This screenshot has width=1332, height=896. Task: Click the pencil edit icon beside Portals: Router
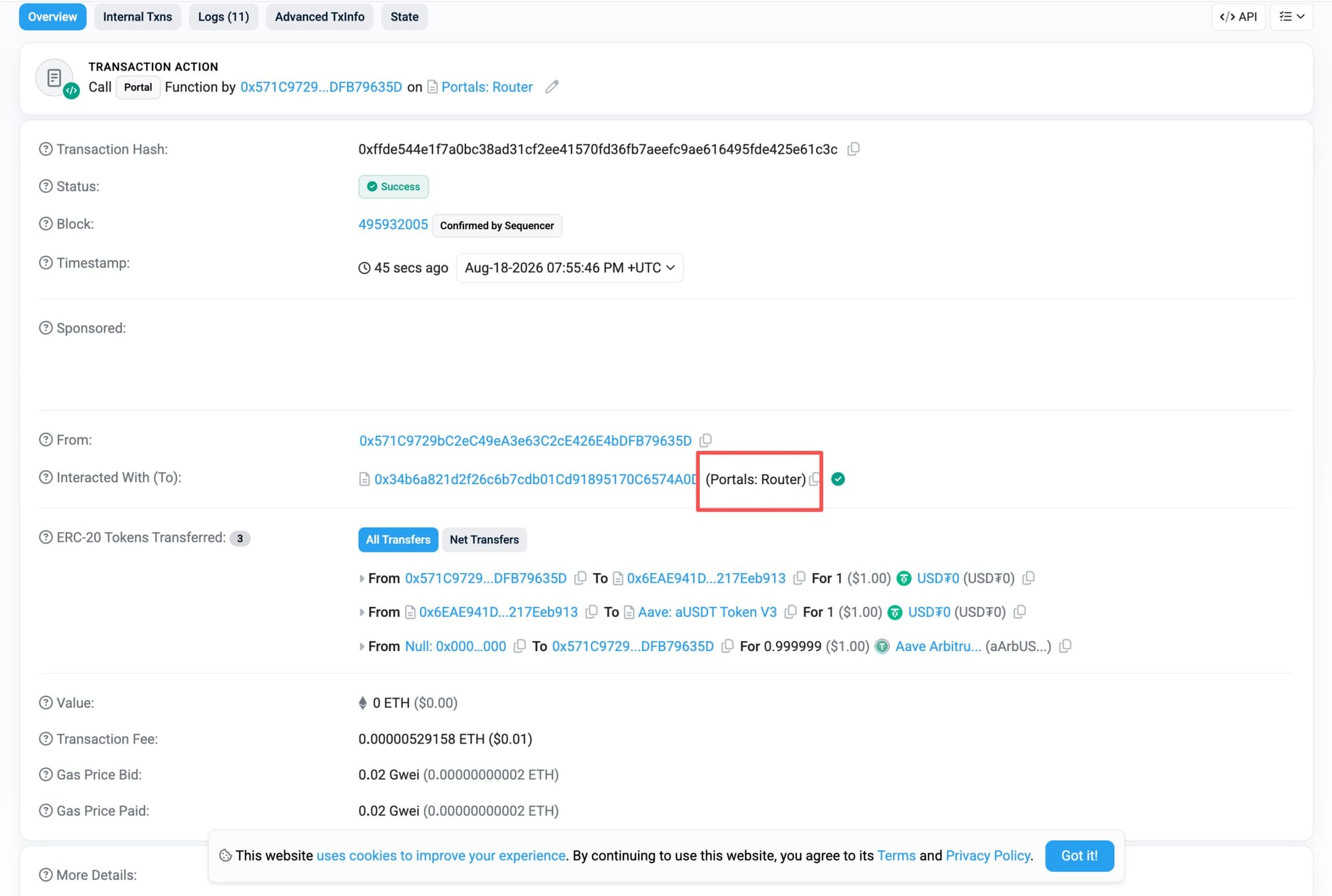coord(551,87)
